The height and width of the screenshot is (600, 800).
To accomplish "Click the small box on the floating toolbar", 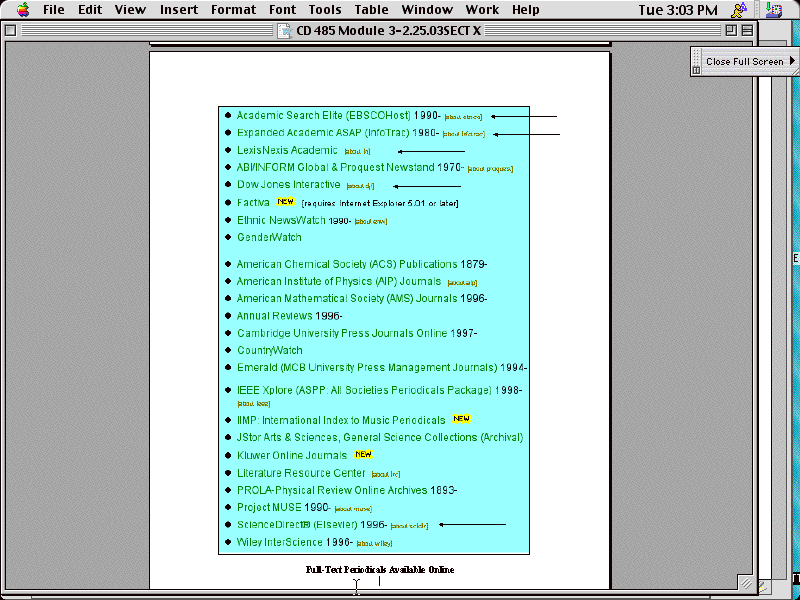I will point(696,70).
